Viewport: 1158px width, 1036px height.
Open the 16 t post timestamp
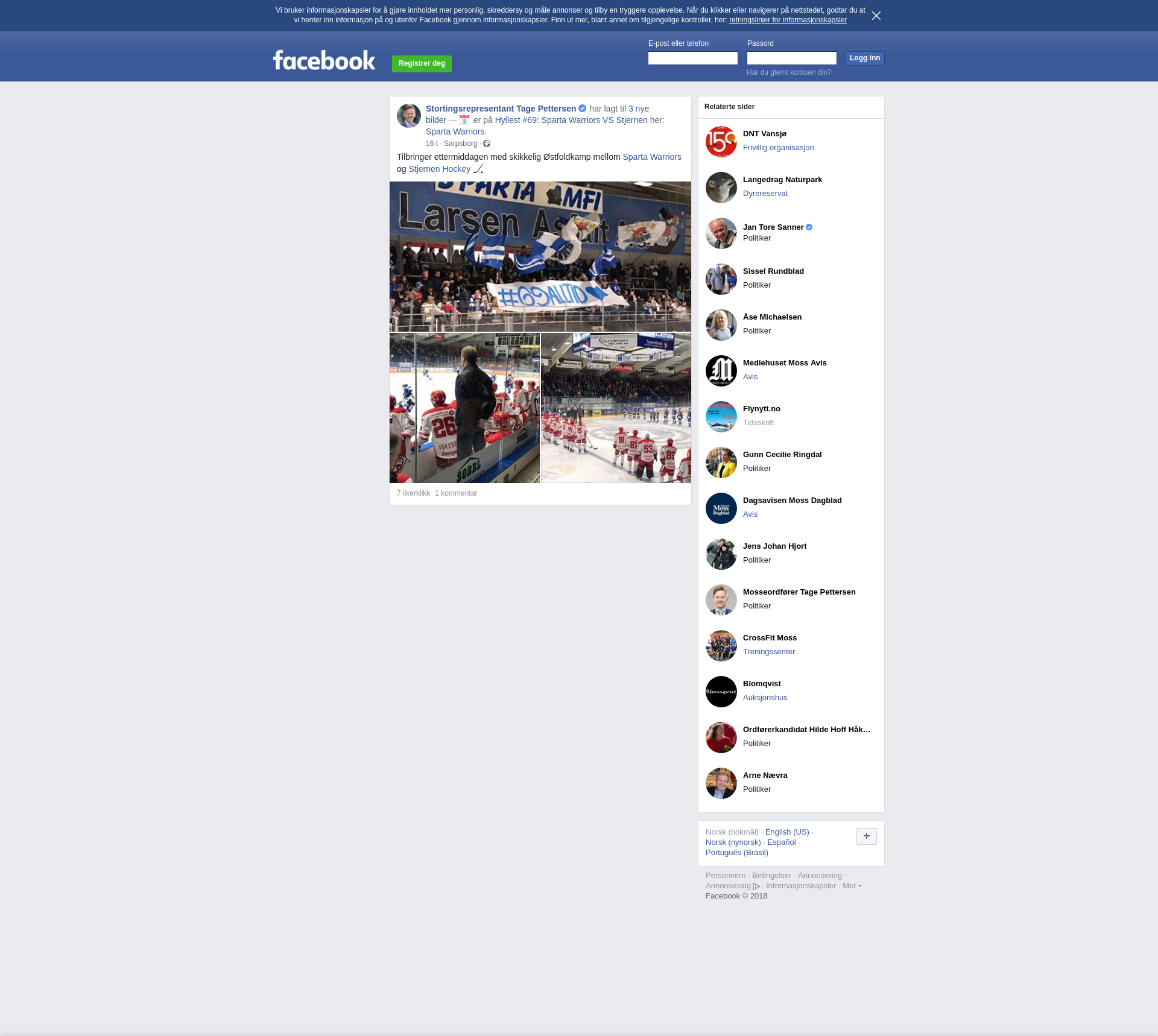click(x=432, y=144)
